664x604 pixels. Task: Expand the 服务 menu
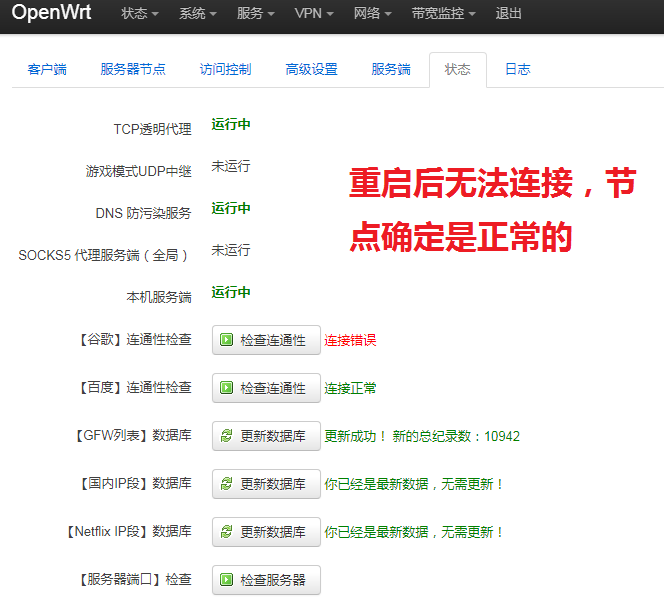(x=256, y=14)
